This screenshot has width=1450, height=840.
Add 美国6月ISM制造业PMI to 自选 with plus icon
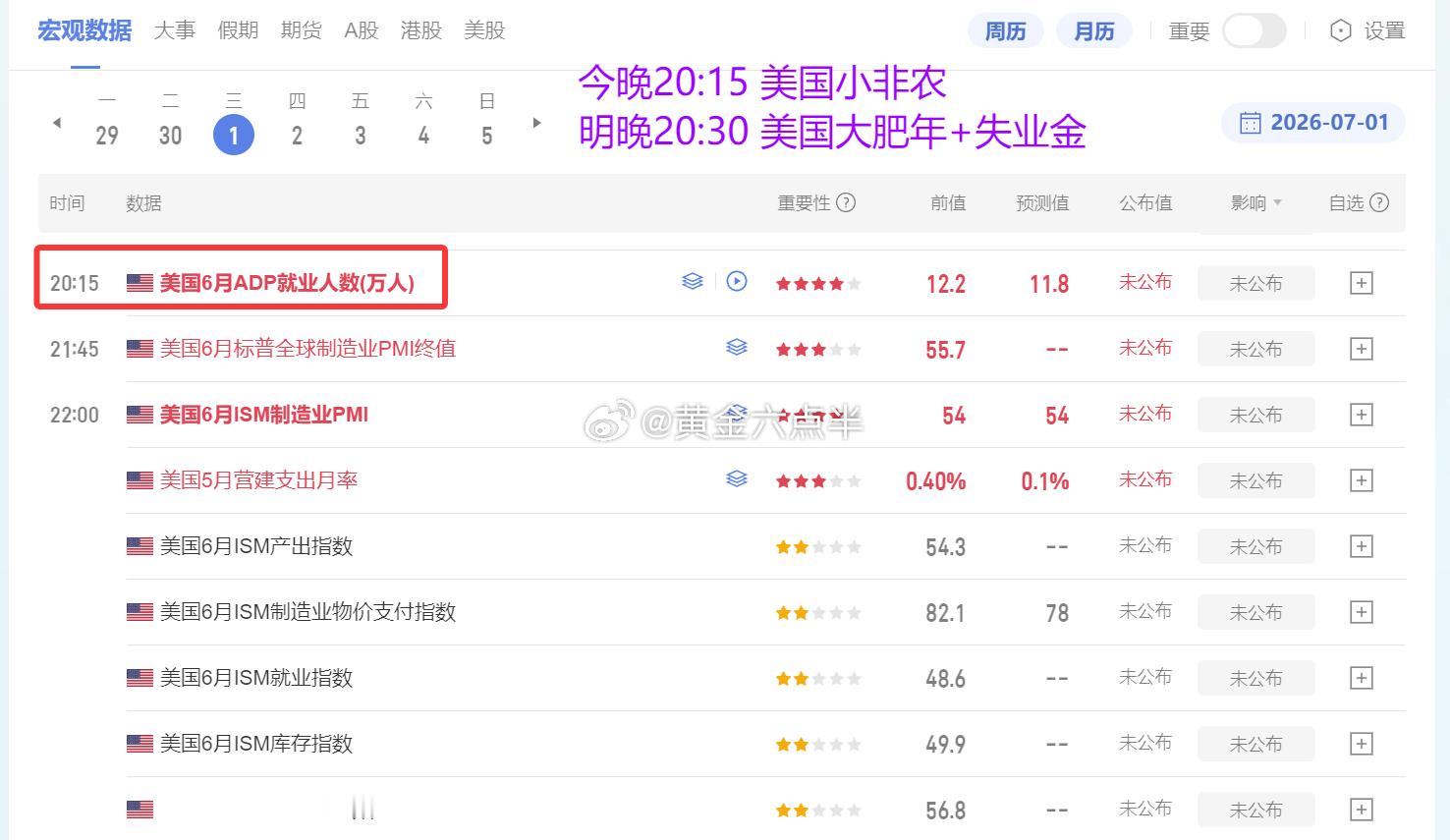tap(1362, 415)
